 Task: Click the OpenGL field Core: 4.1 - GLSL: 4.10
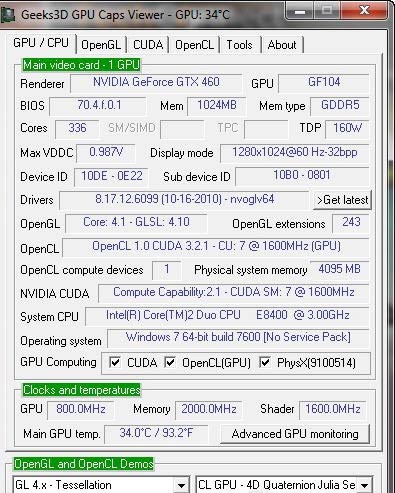tap(136, 223)
